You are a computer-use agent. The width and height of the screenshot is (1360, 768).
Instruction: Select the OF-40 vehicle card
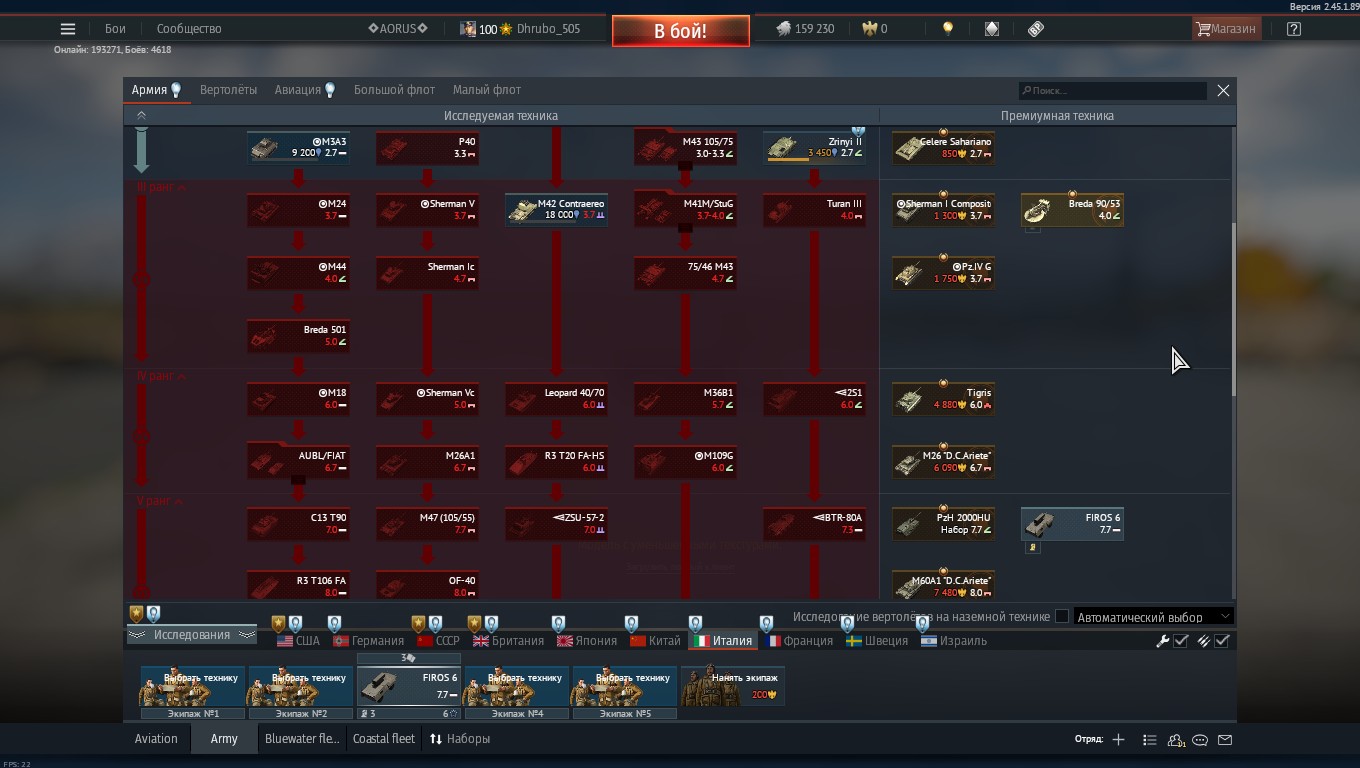(x=427, y=585)
